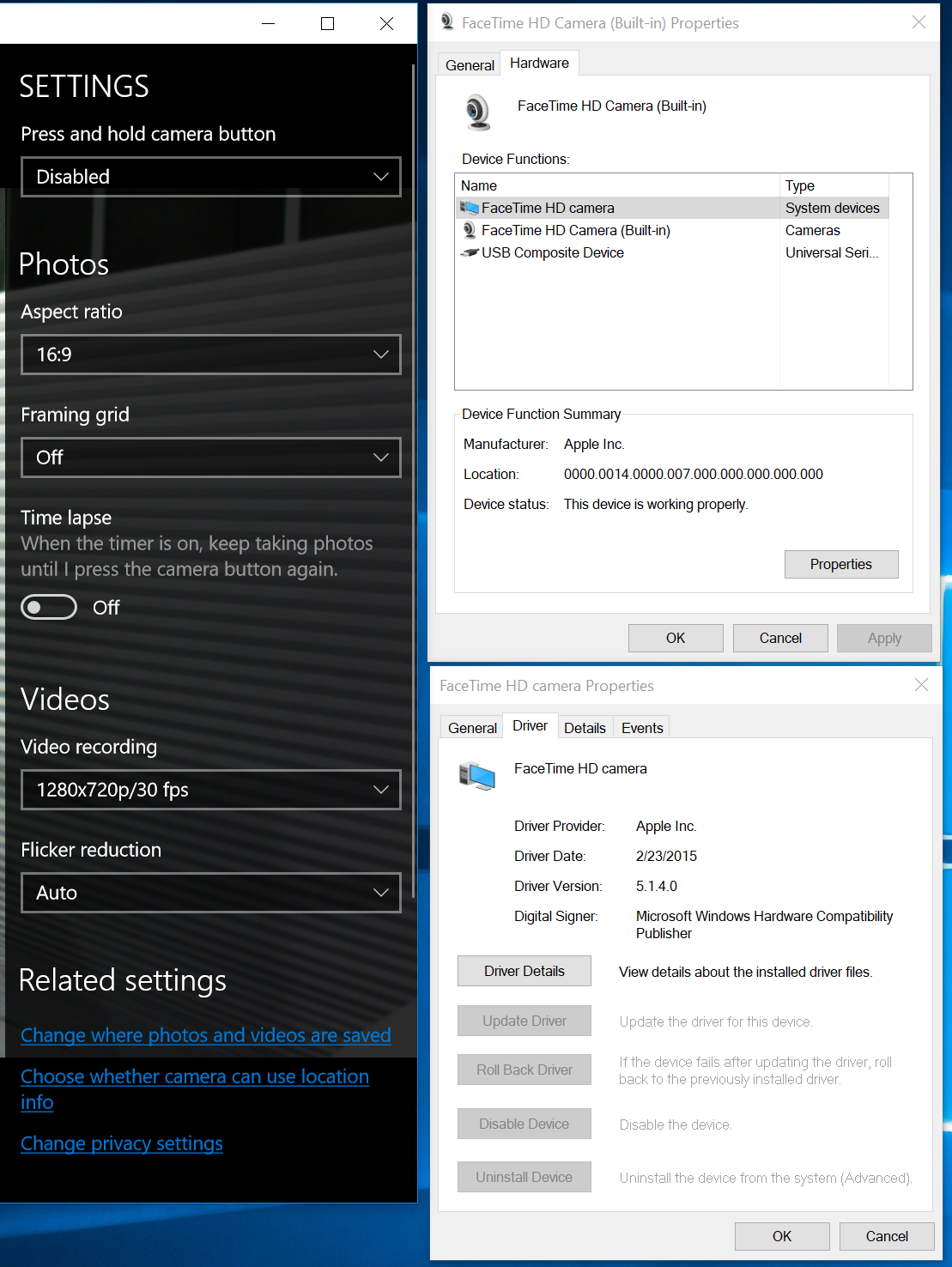Click the Location value 0000.0014.0000.007 text
This screenshot has width=952, height=1267.
(x=694, y=474)
